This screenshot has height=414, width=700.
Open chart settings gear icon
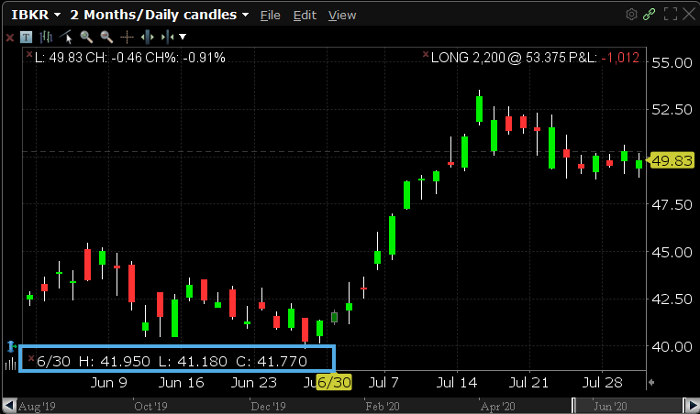[x=630, y=15]
